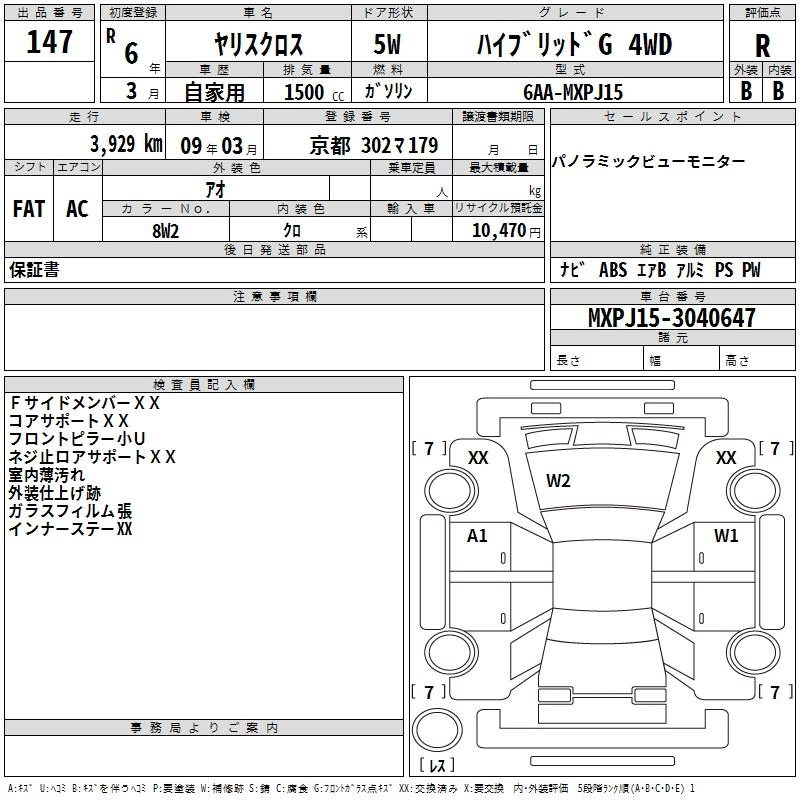The width and height of the screenshot is (800, 800).
Task: Select the overall grade R score
Action: coord(763,45)
